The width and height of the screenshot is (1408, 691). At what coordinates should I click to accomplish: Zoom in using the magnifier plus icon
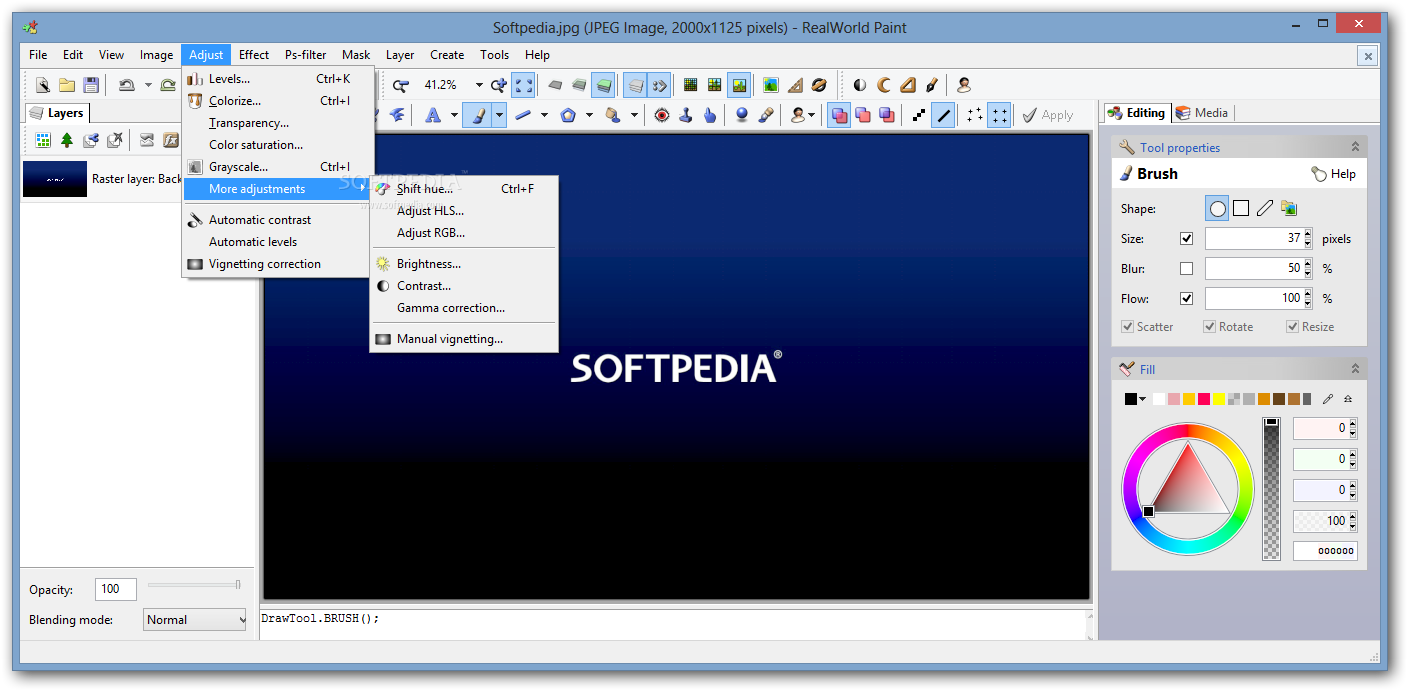point(498,85)
